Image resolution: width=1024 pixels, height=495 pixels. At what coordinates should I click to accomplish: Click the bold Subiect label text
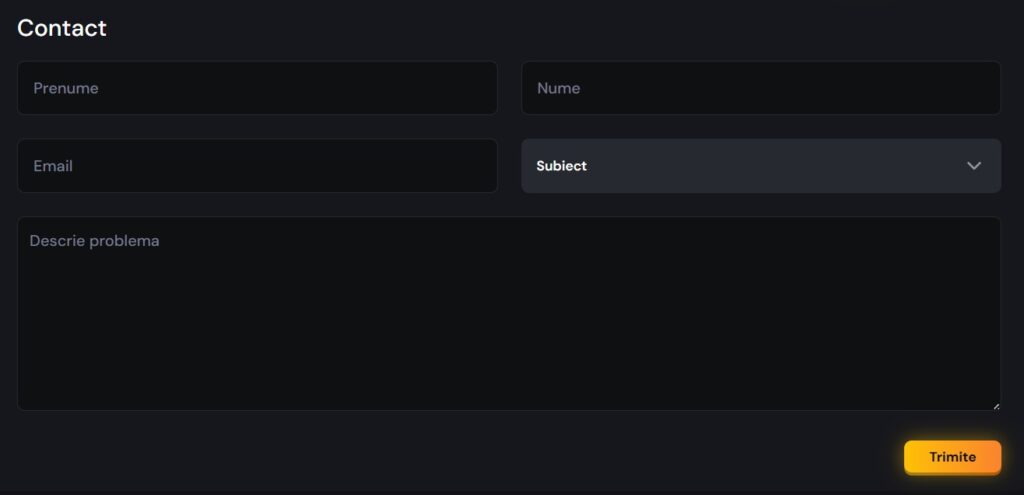562,166
